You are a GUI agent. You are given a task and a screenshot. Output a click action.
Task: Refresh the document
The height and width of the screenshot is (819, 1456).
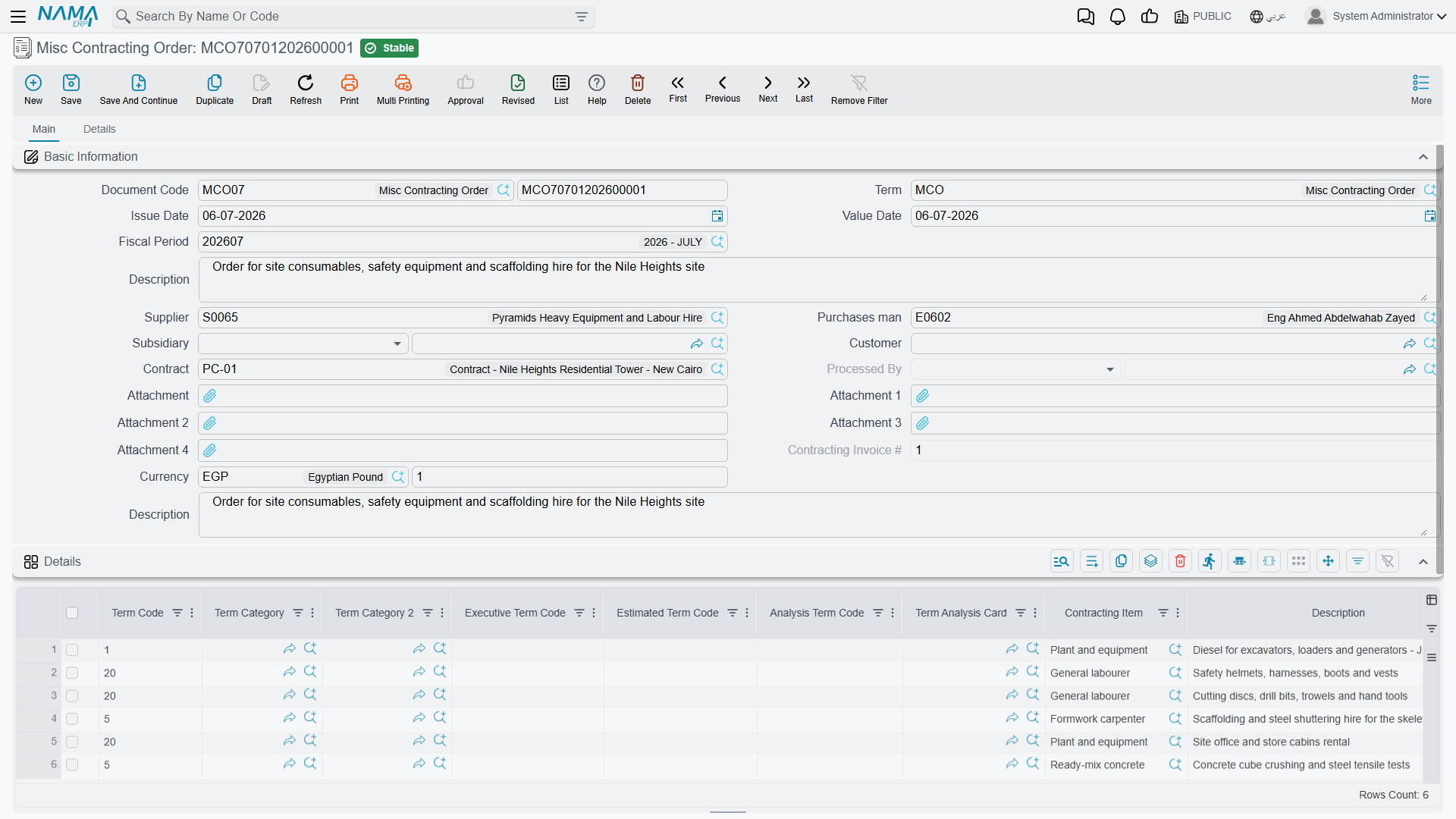306,89
